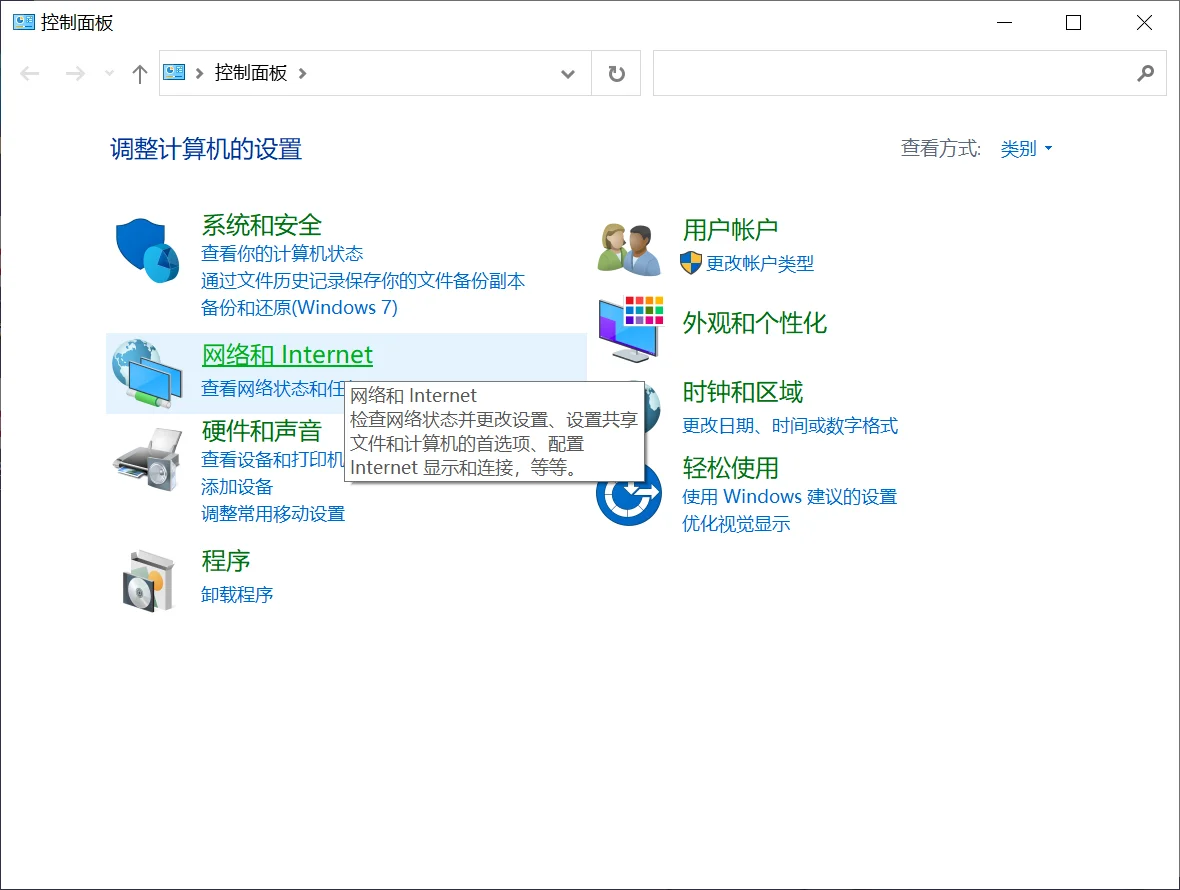Open the 类别 view mode dropdown
1180x890 pixels.
pyautogui.click(x=1026, y=149)
